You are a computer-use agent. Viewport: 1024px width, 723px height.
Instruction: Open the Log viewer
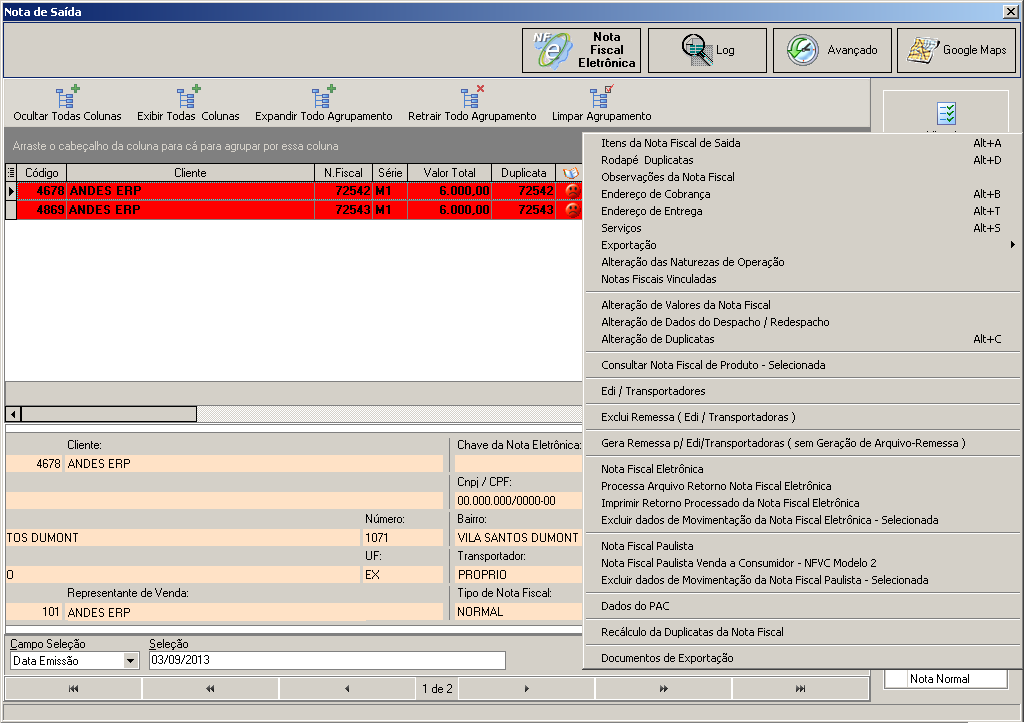(707, 50)
